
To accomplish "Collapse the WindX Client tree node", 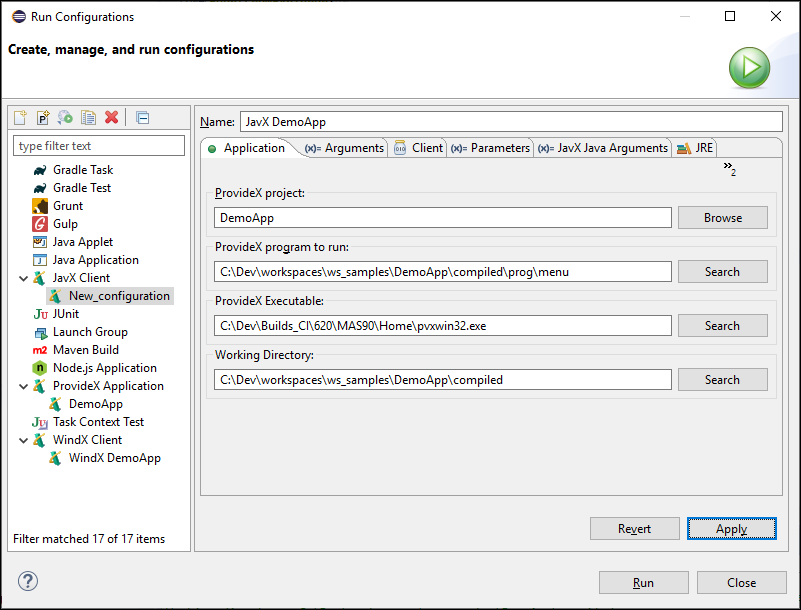I will pyautogui.click(x=23, y=440).
